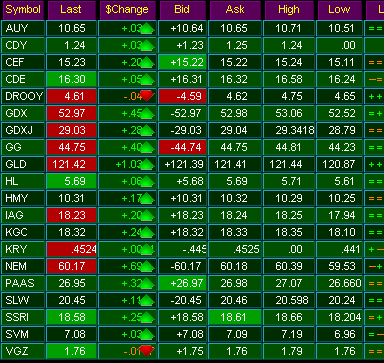The image size is (384, 363).
Task: Click the red down arrow in DROOY row
Action: pyautogui.click(x=146, y=96)
